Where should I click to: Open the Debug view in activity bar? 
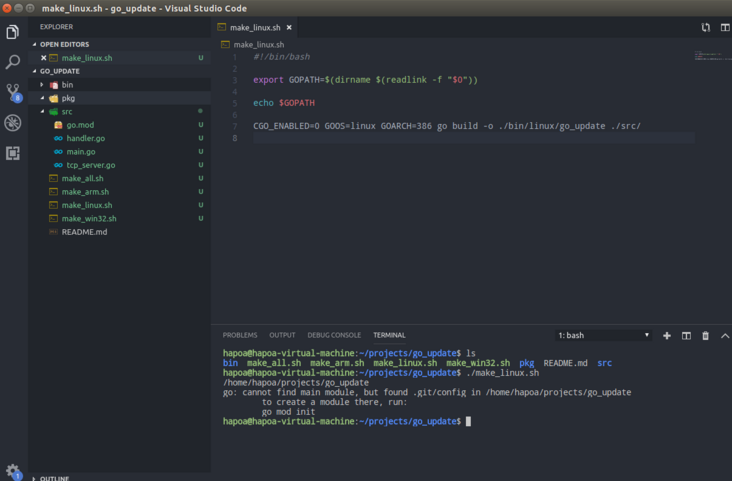click(13, 123)
